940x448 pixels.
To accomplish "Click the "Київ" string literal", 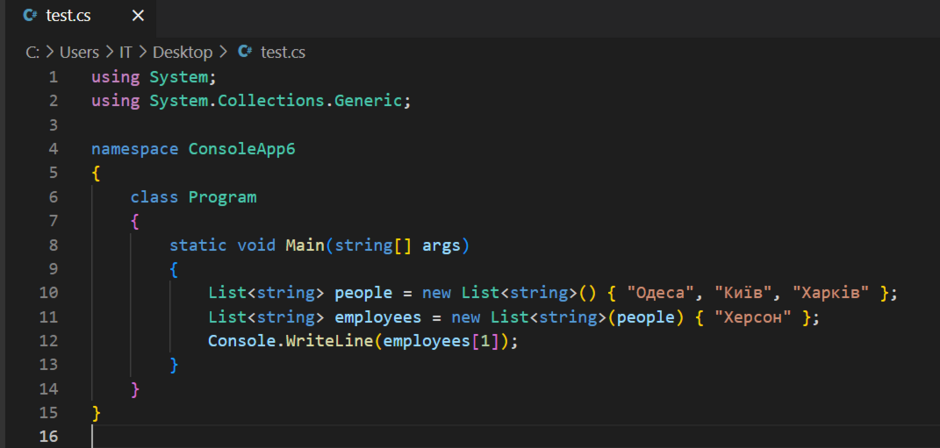I will (x=743, y=293).
